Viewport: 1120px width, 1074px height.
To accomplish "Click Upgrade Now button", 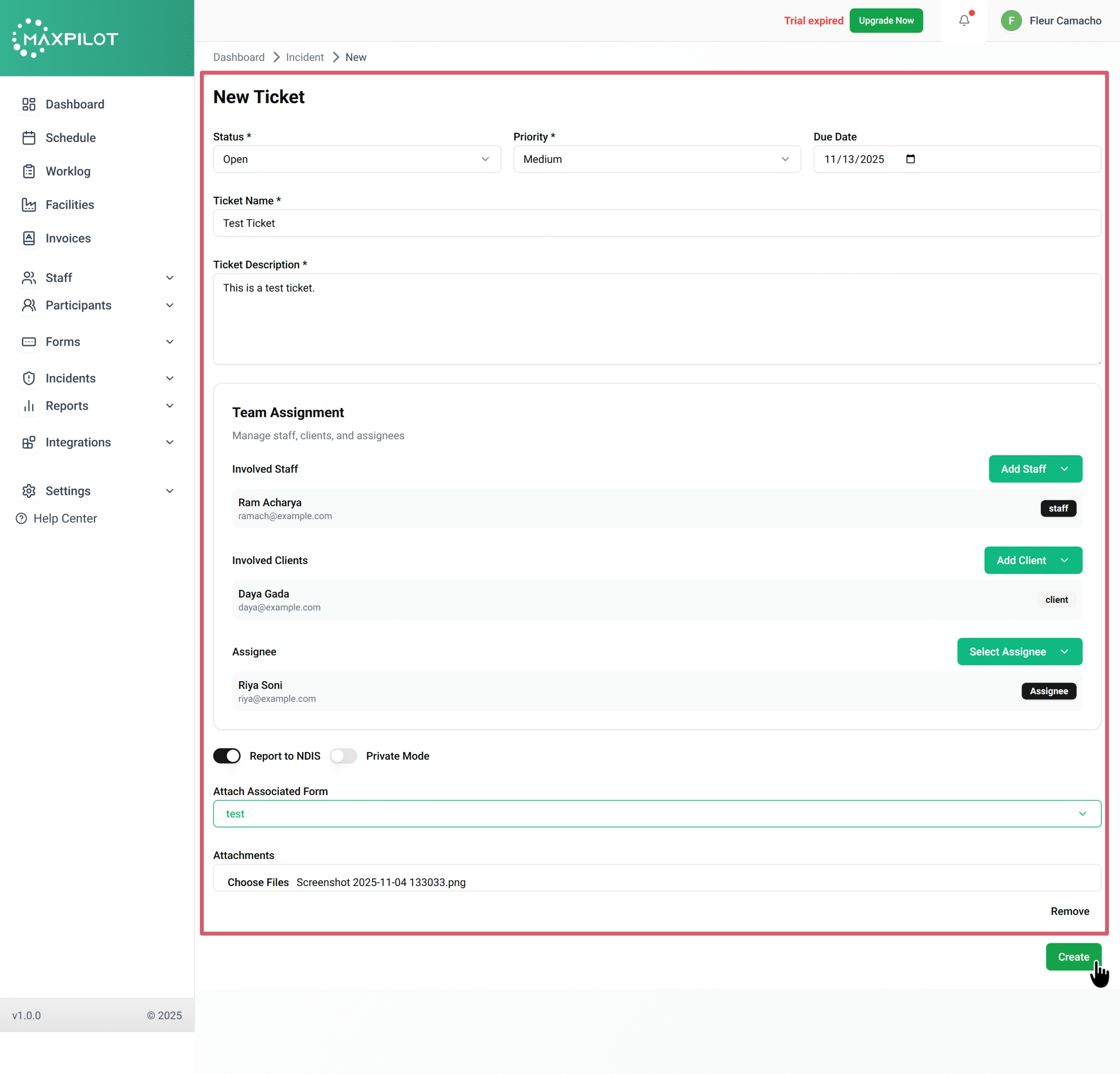I will click(x=885, y=21).
